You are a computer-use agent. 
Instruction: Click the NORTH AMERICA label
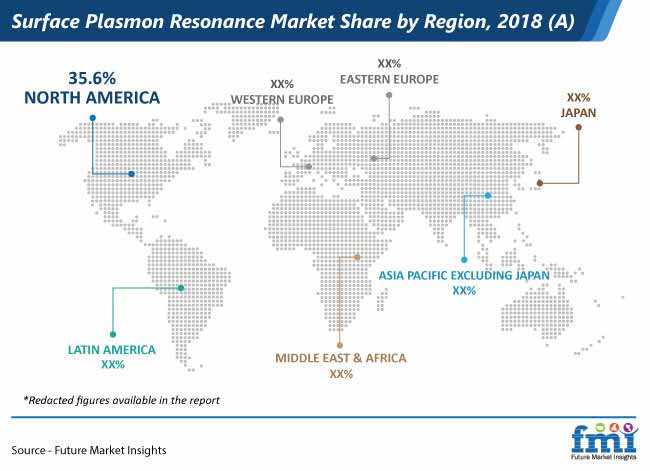tap(92, 98)
